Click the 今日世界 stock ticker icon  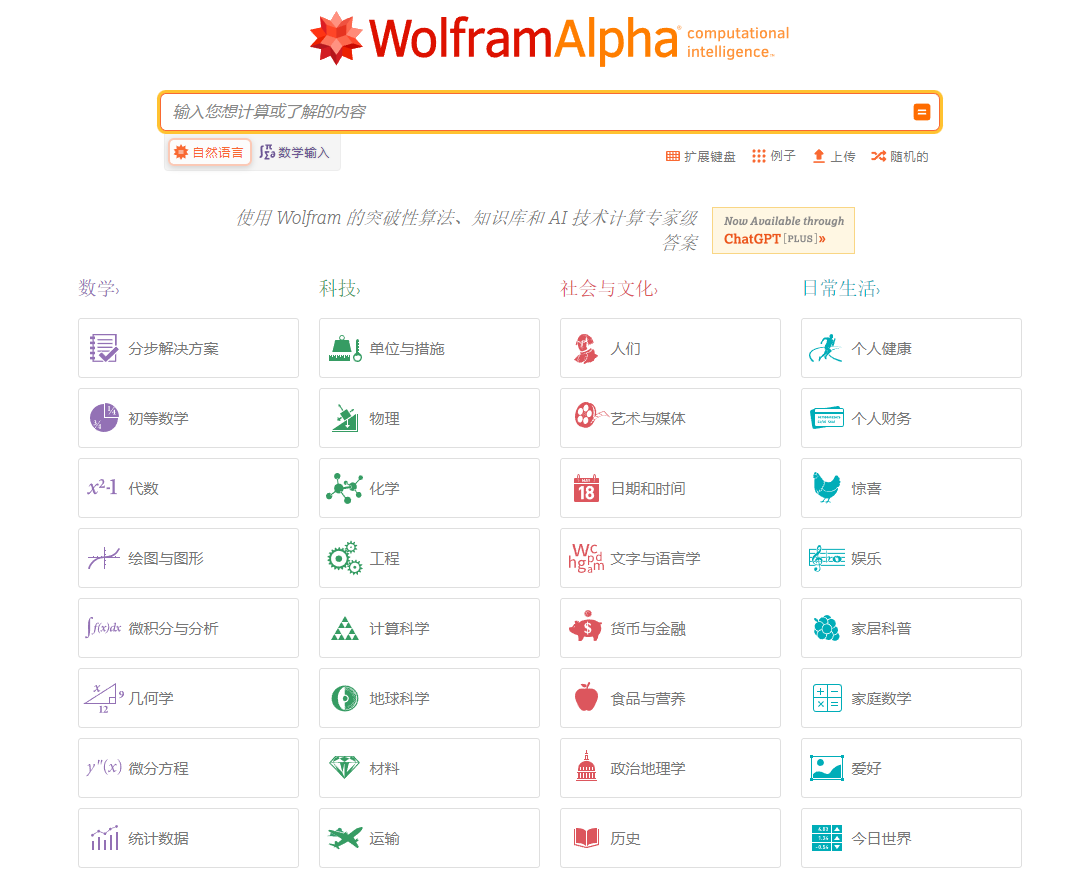tap(827, 838)
